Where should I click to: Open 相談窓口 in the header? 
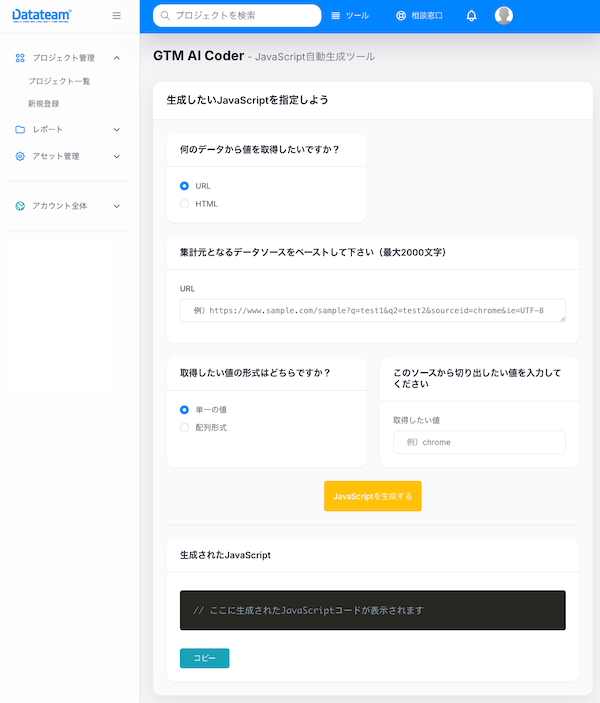pyautogui.click(x=419, y=16)
